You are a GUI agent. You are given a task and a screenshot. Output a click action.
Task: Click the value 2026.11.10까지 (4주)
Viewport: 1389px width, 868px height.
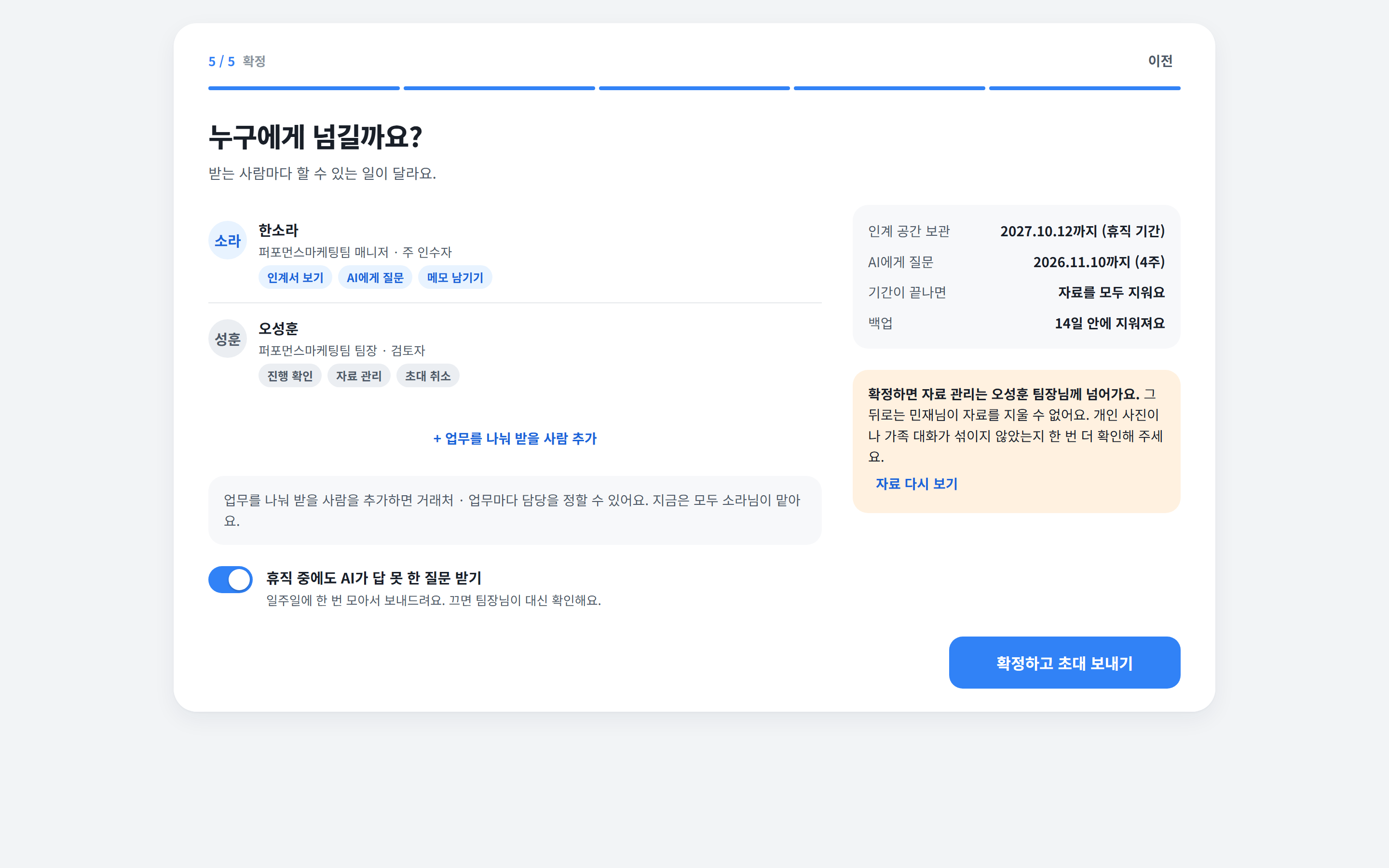(1099, 262)
